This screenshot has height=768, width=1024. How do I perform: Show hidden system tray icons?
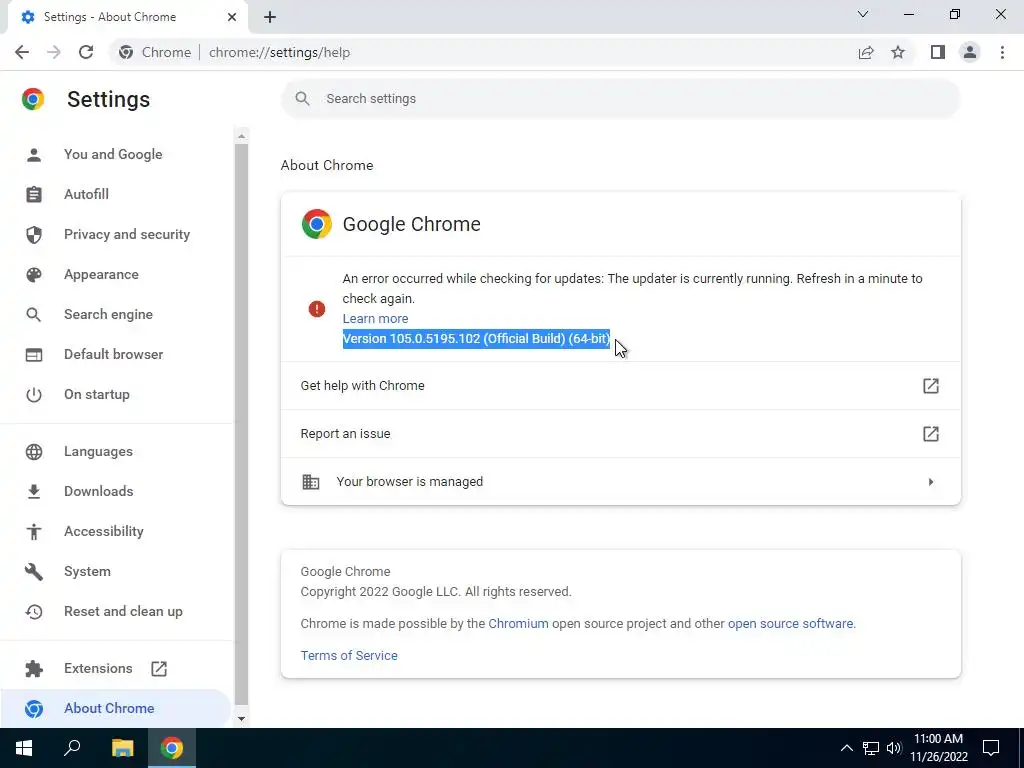pos(846,748)
